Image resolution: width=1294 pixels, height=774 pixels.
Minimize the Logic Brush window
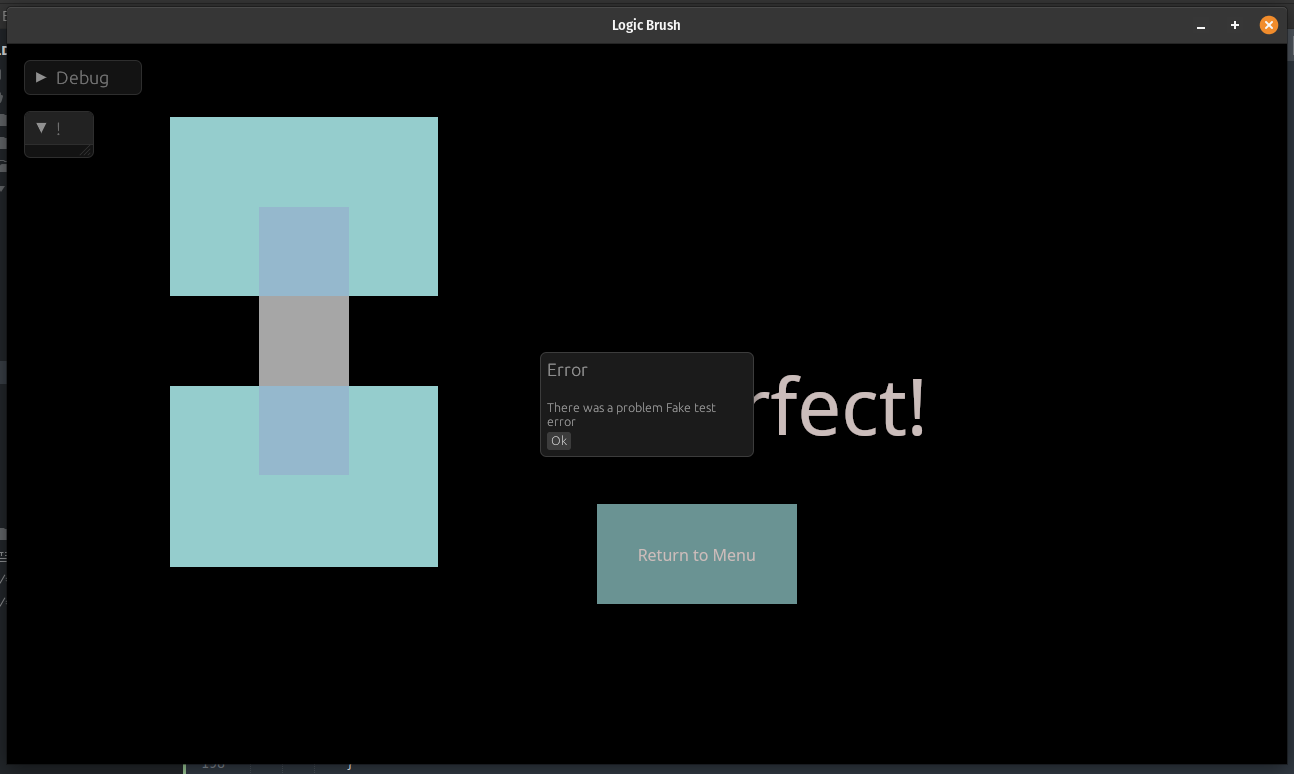(x=1201, y=26)
